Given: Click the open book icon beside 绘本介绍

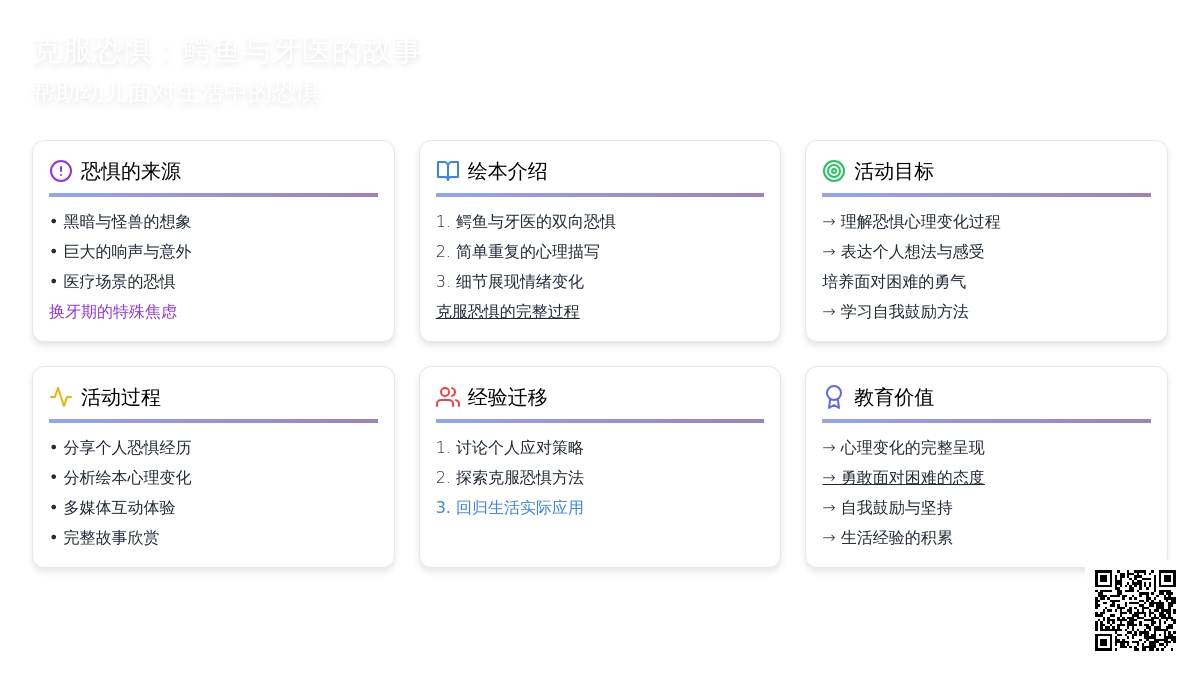Looking at the screenshot, I should click(x=447, y=171).
